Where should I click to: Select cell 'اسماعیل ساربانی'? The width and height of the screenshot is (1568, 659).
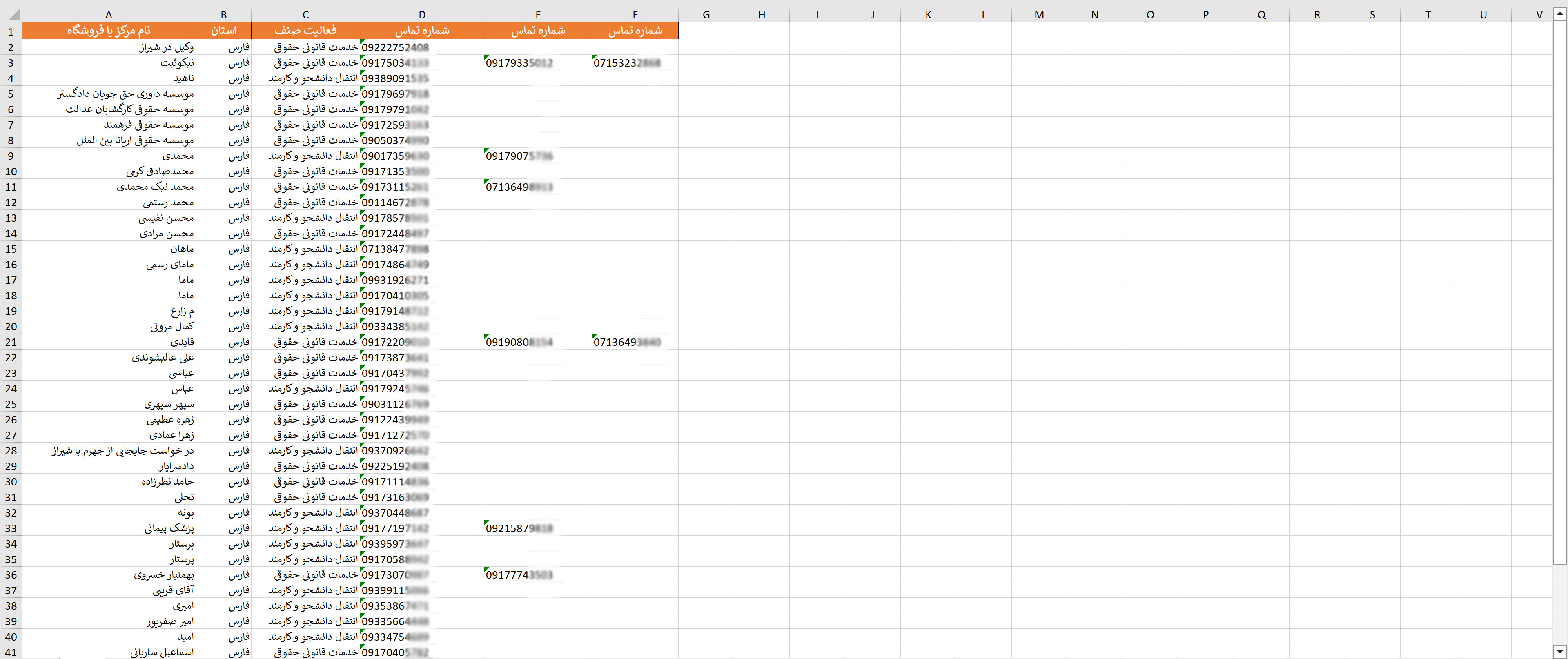click(108, 652)
